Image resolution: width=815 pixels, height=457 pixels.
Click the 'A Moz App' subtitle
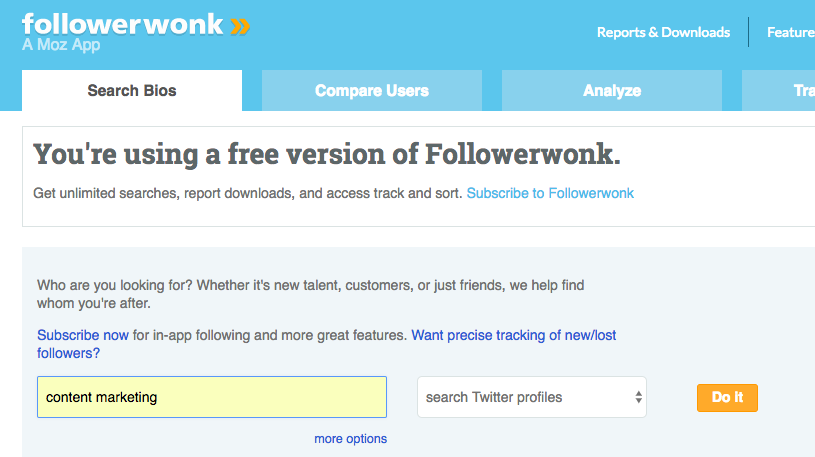[x=61, y=45]
